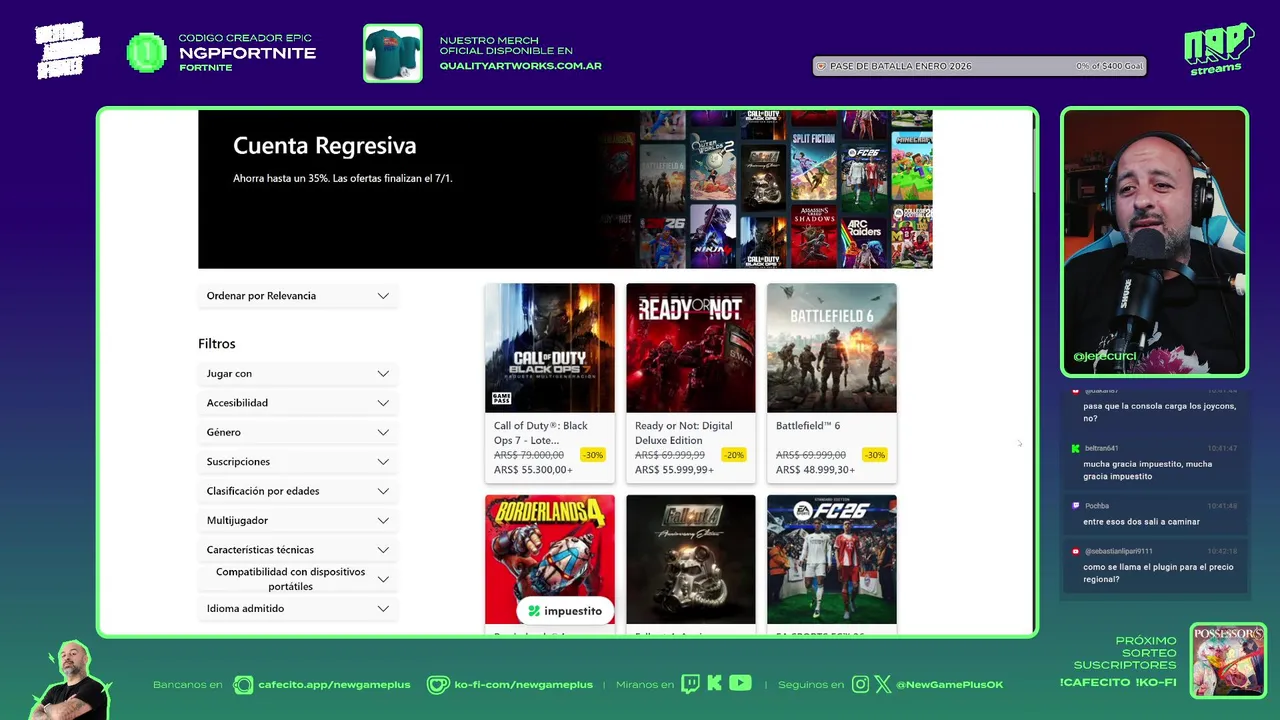Expand the Género filter
Viewport: 1280px width, 720px height.
point(298,432)
